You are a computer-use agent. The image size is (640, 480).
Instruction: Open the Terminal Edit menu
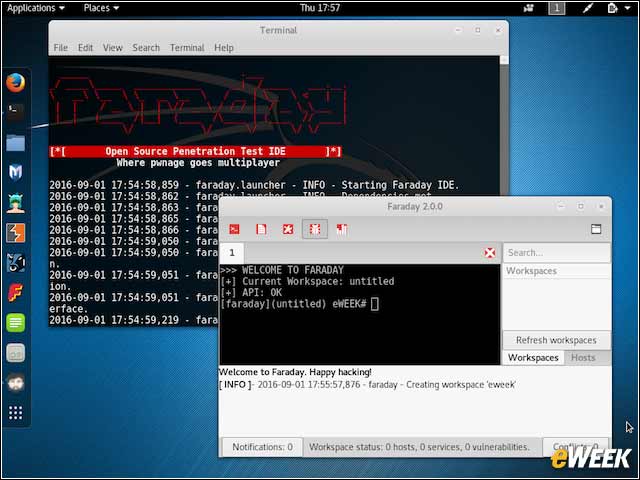click(x=85, y=48)
